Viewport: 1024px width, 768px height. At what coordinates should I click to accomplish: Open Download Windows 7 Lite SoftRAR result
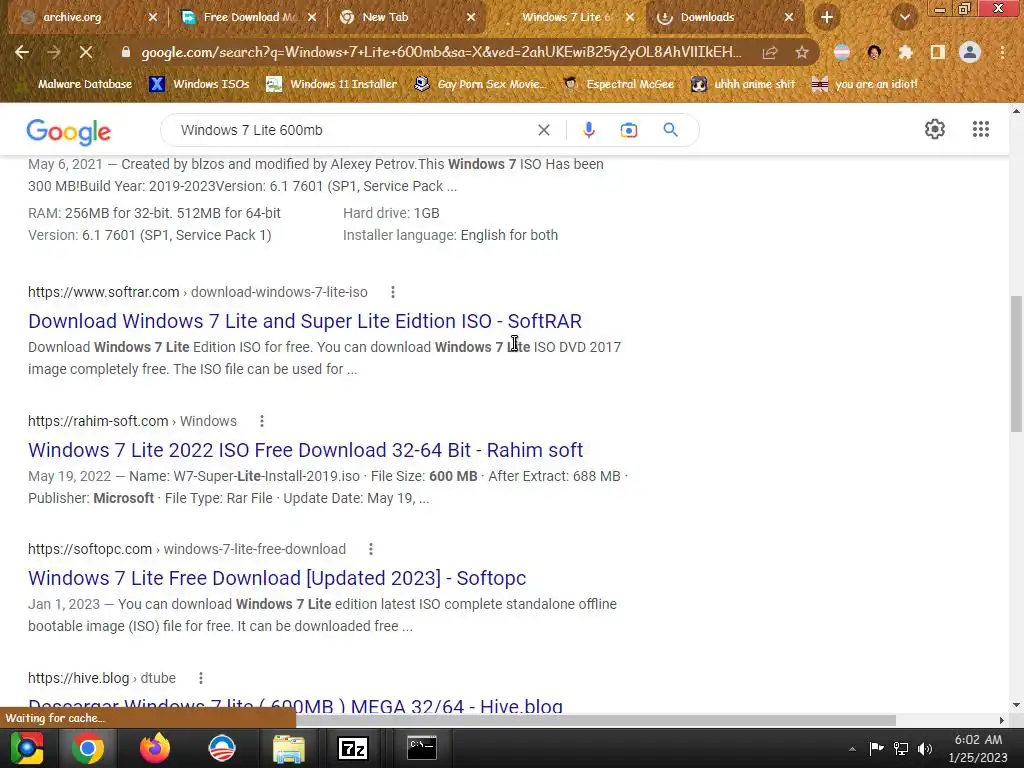[x=304, y=321]
